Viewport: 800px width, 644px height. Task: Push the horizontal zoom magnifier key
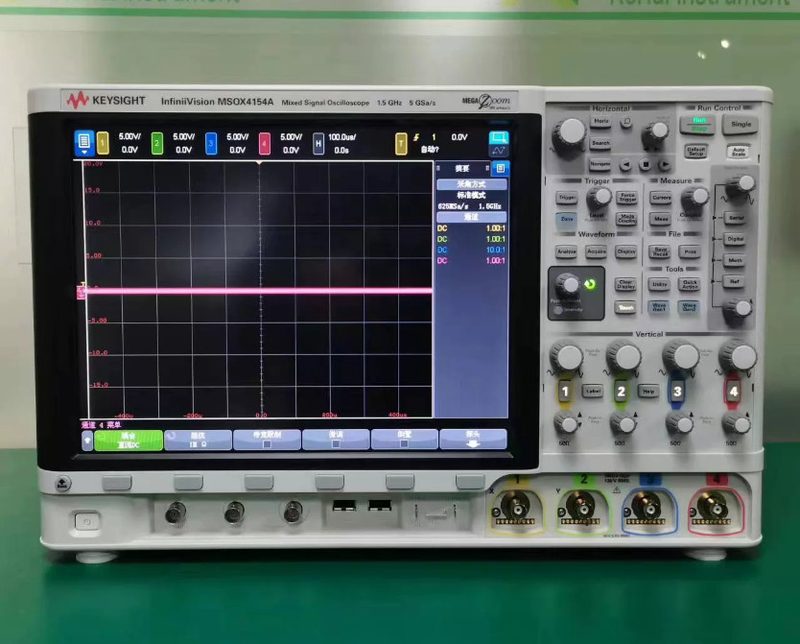tap(626, 122)
